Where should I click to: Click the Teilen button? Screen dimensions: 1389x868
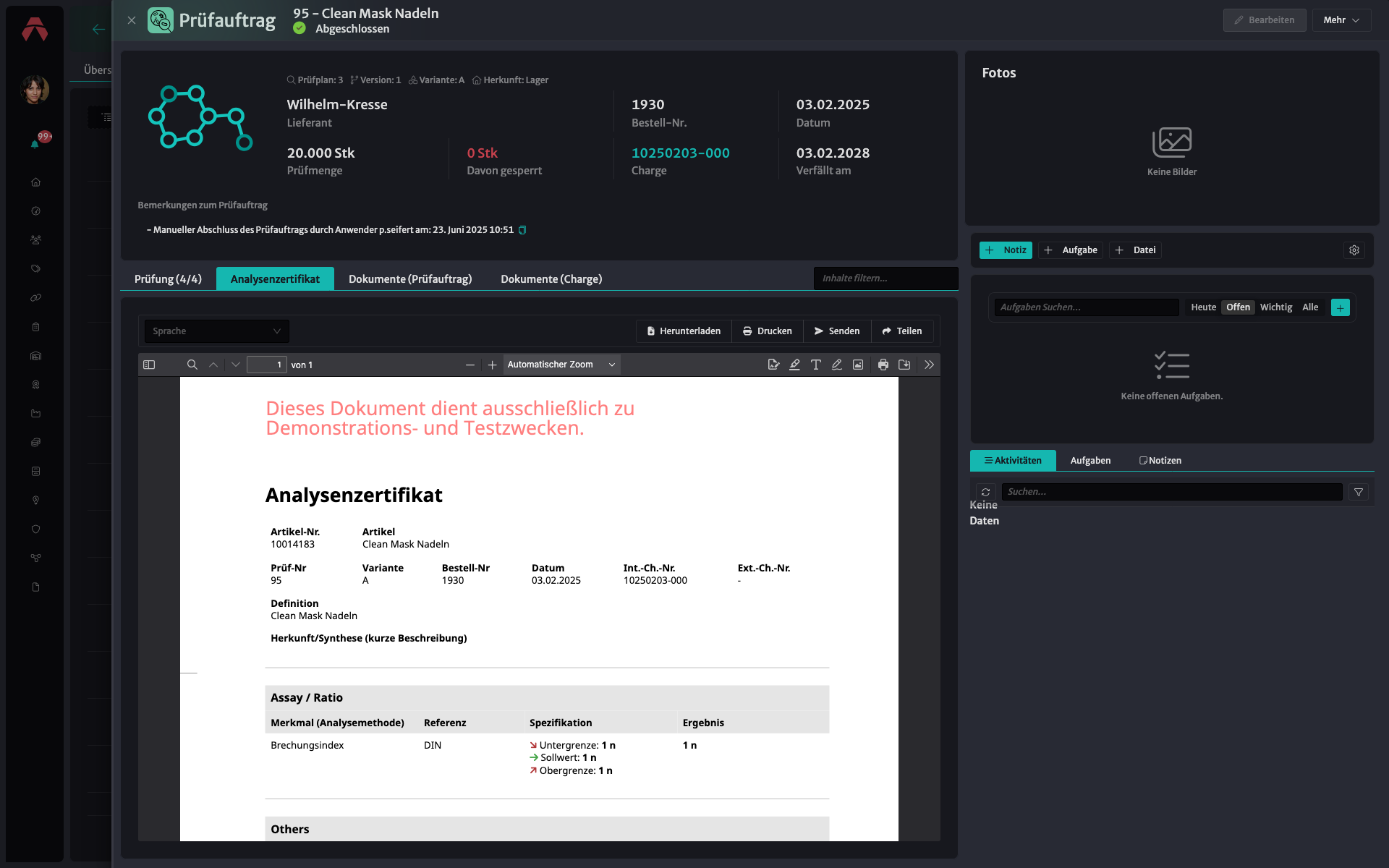(902, 331)
